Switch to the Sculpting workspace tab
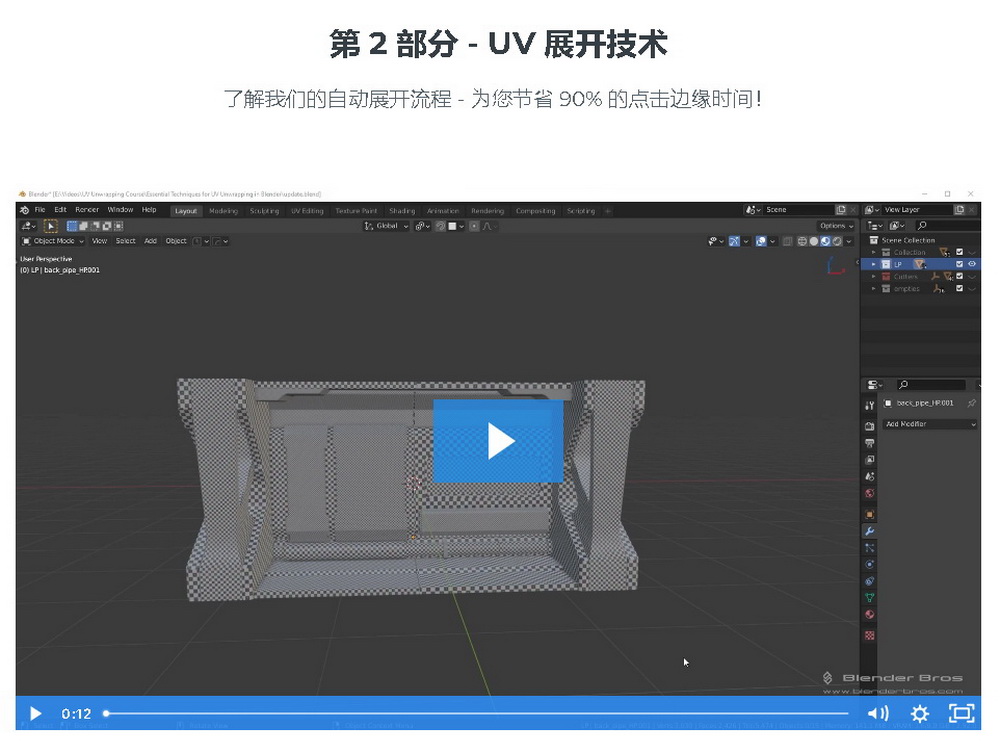Image resolution: width=1000 pixels, height=753 pixels. pyautogui.click(x=264, y=211)
